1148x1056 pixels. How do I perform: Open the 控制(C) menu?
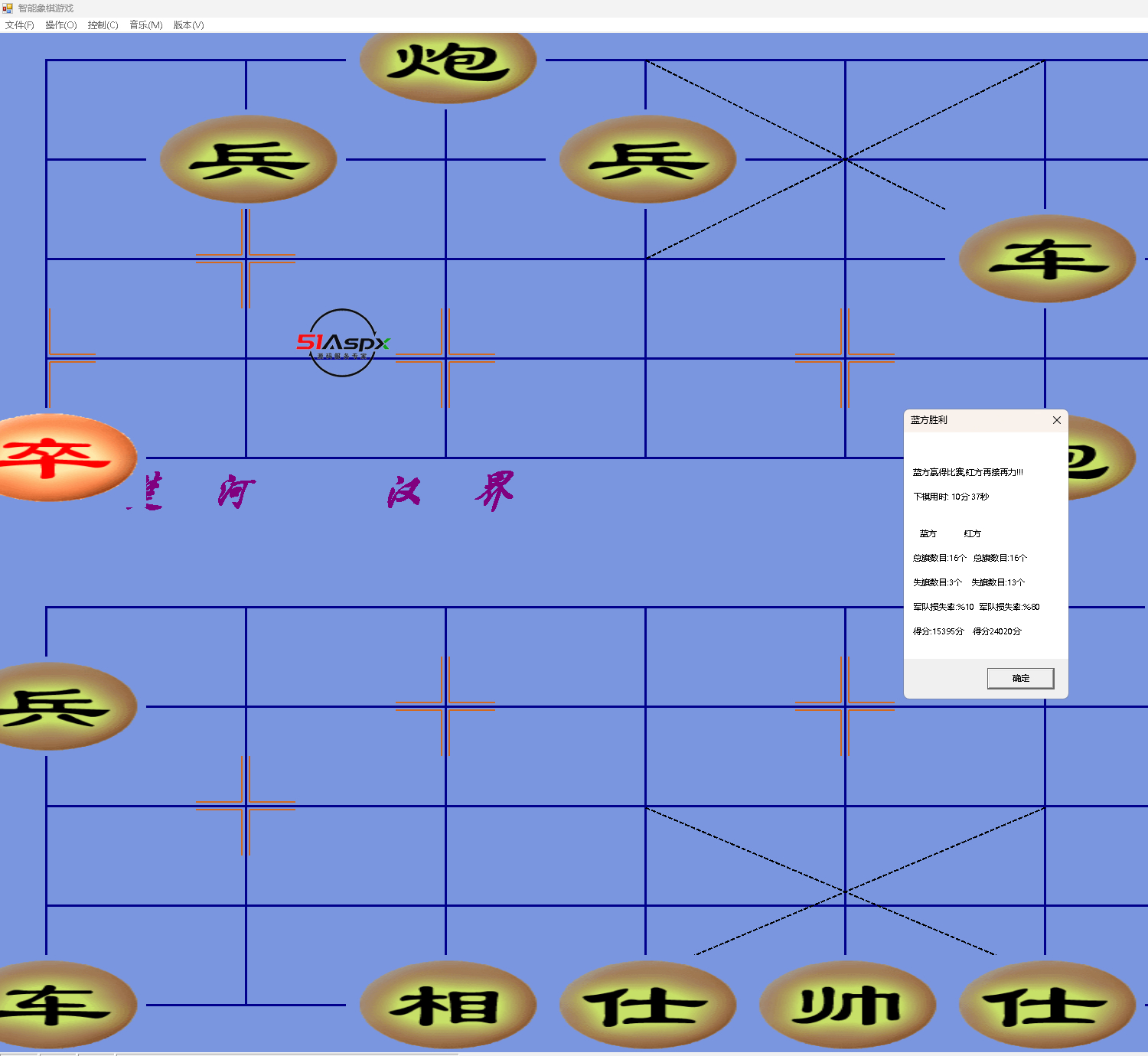[x=103, y=25]
